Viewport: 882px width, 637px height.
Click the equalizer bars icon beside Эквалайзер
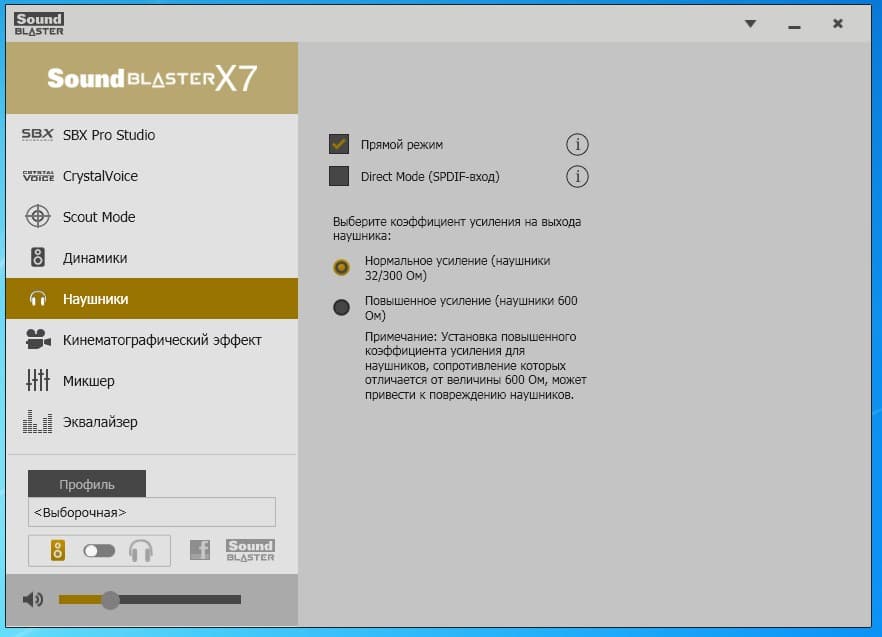point(37,421)
